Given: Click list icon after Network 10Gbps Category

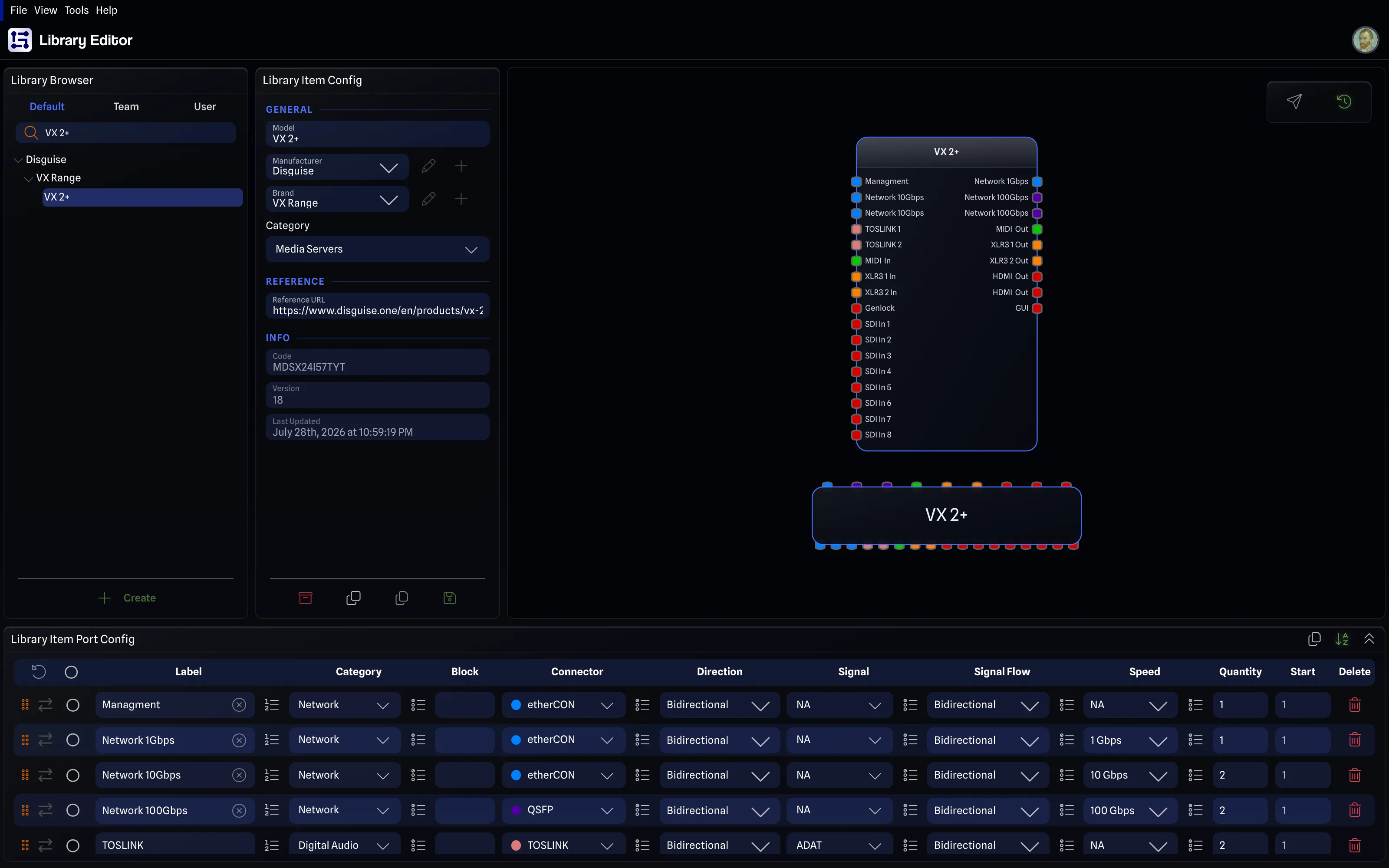Looking at the screenshot, I should tap(418, 775).
